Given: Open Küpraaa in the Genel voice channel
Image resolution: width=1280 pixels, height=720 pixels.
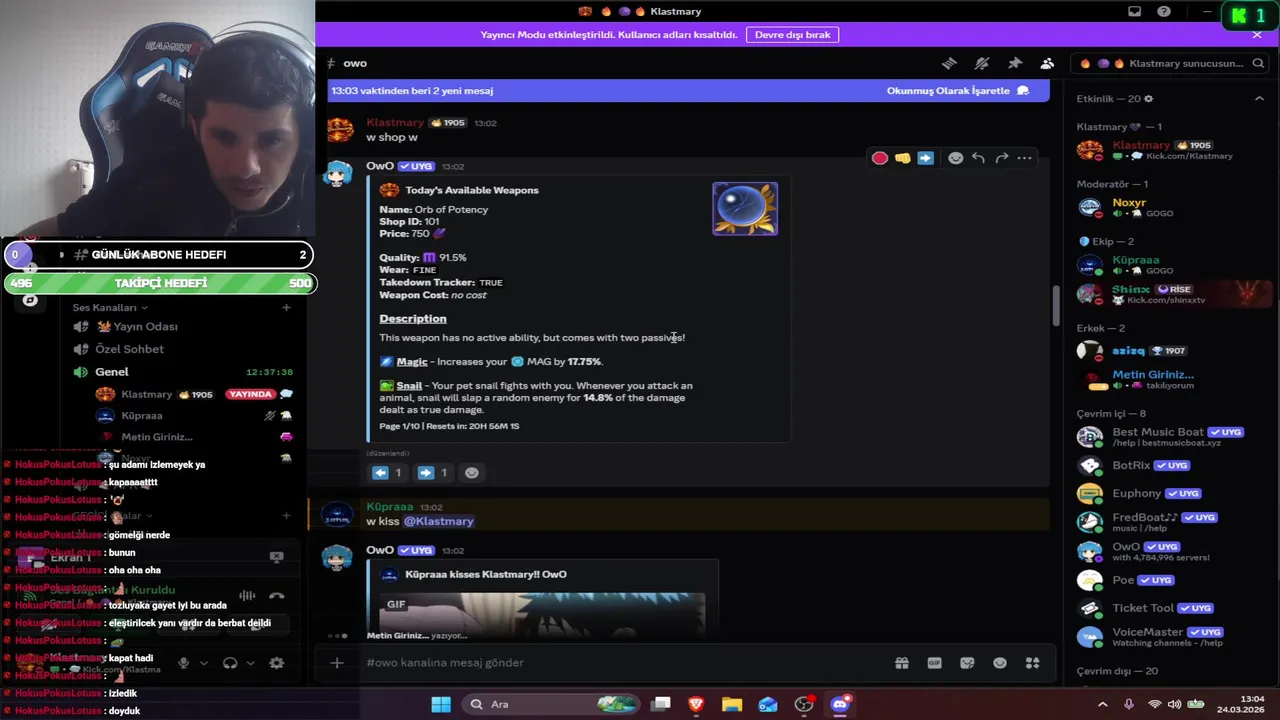Looking at the screenshot, I should (195, 416).
